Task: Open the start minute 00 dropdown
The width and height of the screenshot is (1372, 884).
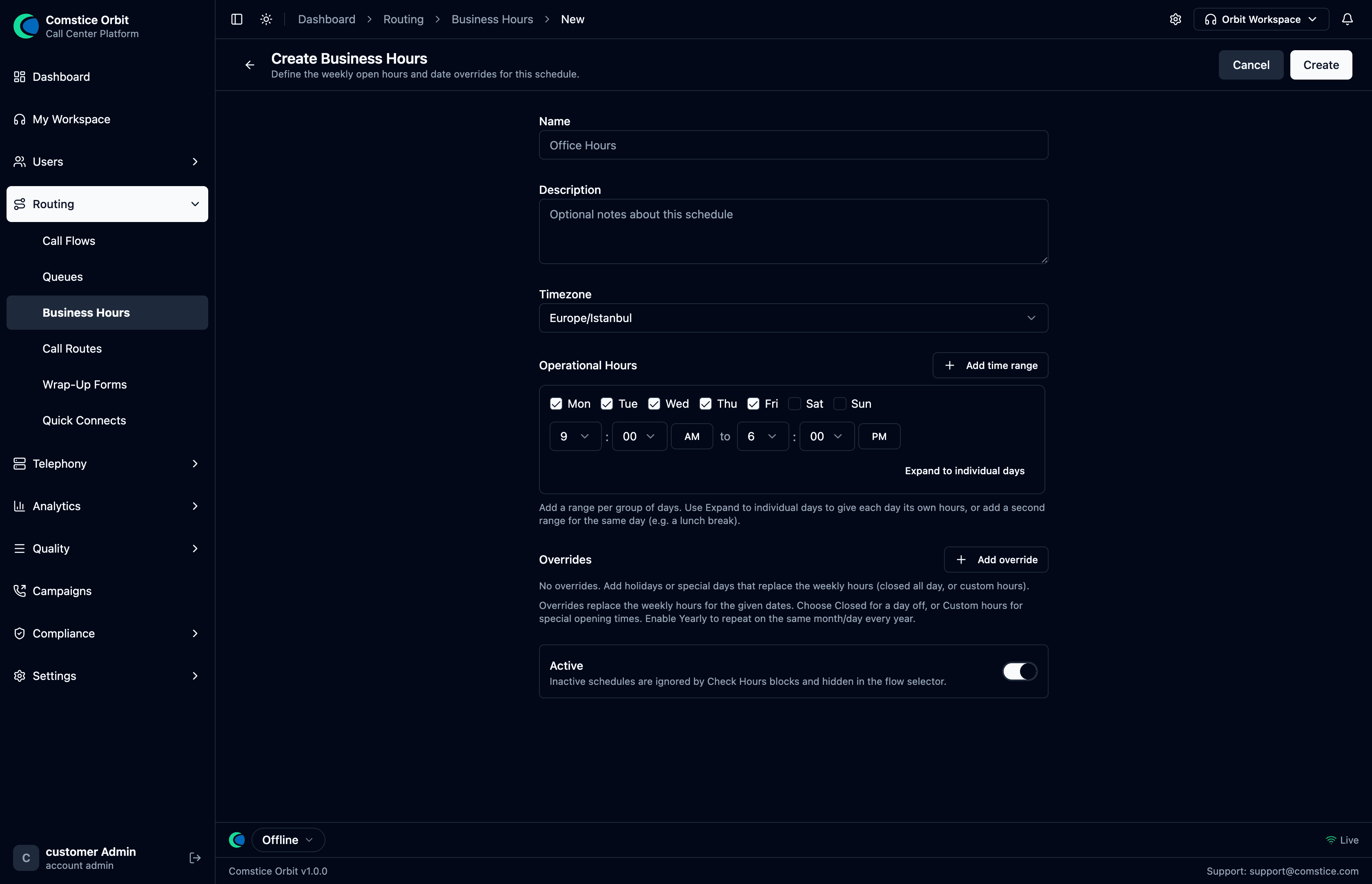Action: tap(639, 436)
